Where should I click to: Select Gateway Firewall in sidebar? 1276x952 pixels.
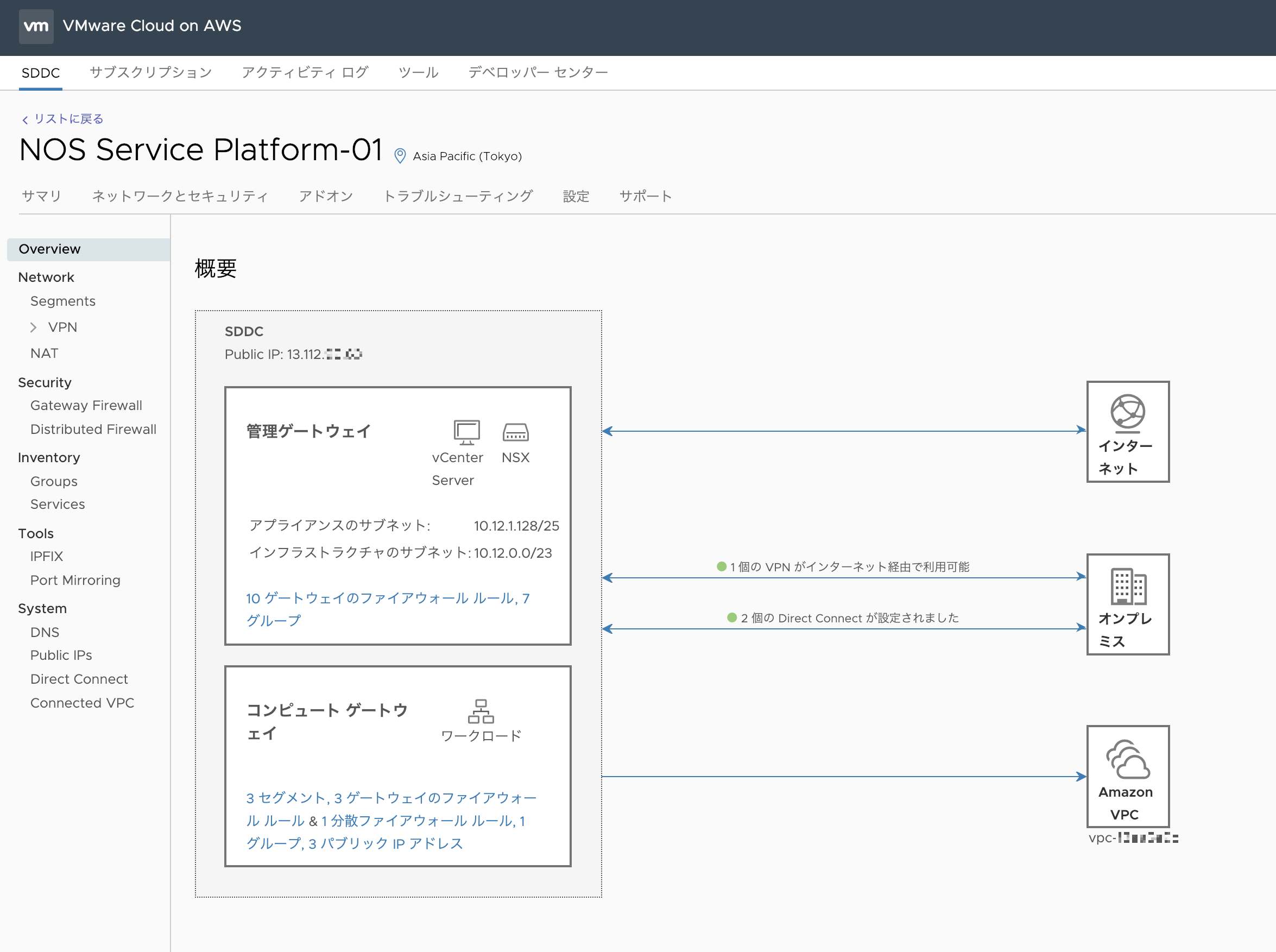point(86,405)
